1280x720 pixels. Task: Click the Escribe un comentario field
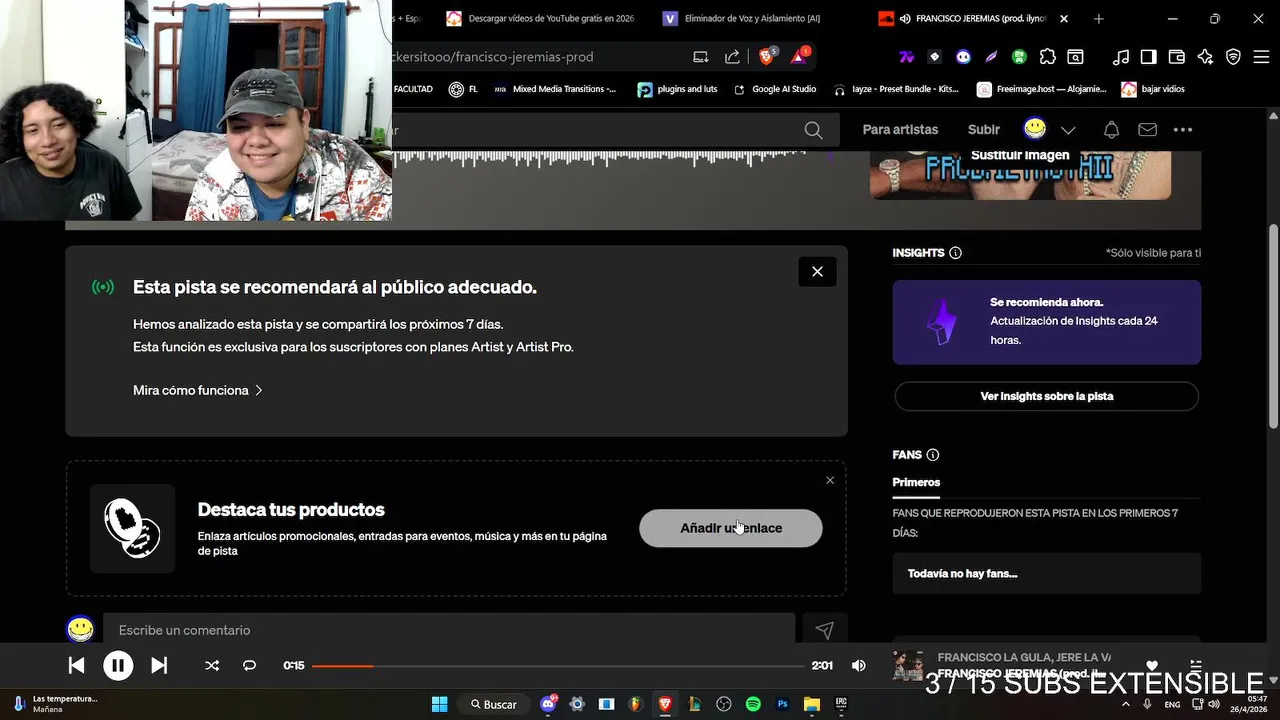tap(449, 630)
